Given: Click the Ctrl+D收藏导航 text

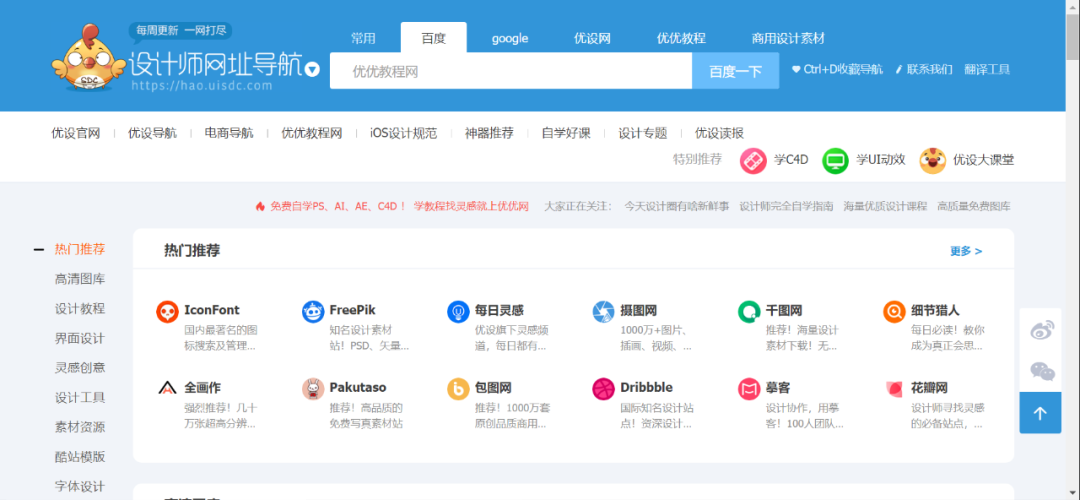Looking at the screenshot, I should click(x=842, y=70).
